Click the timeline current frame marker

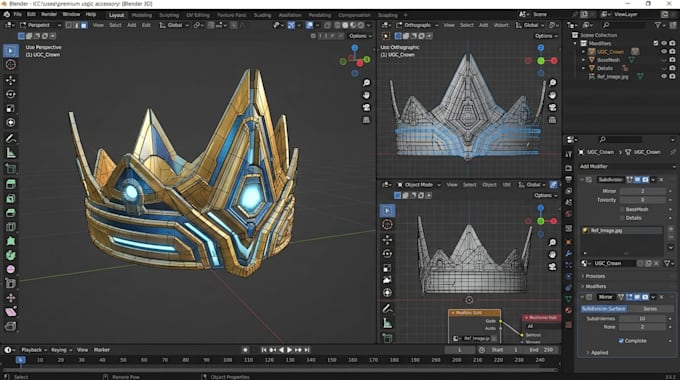(x=20, y=360)
